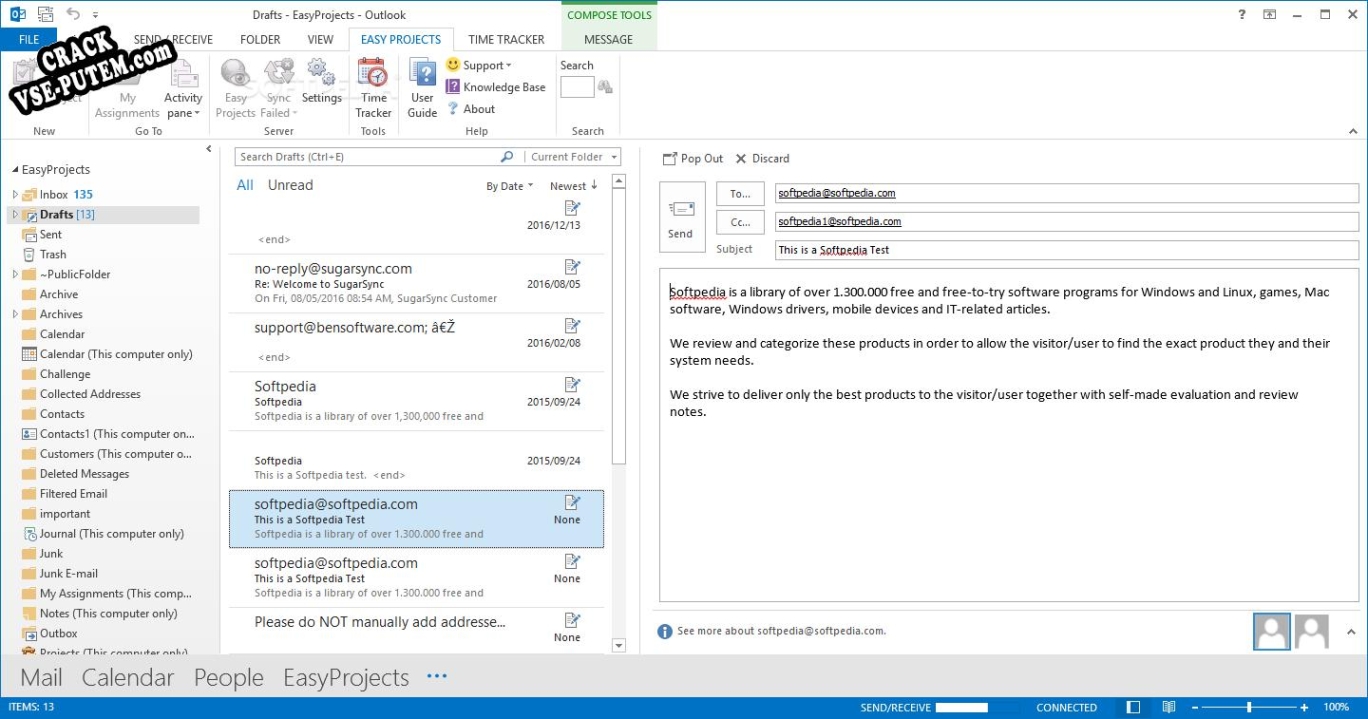Go to Calendar in navigation bar
The height and width of the screenshot is (719, 1368).
[x=128, y=677]
